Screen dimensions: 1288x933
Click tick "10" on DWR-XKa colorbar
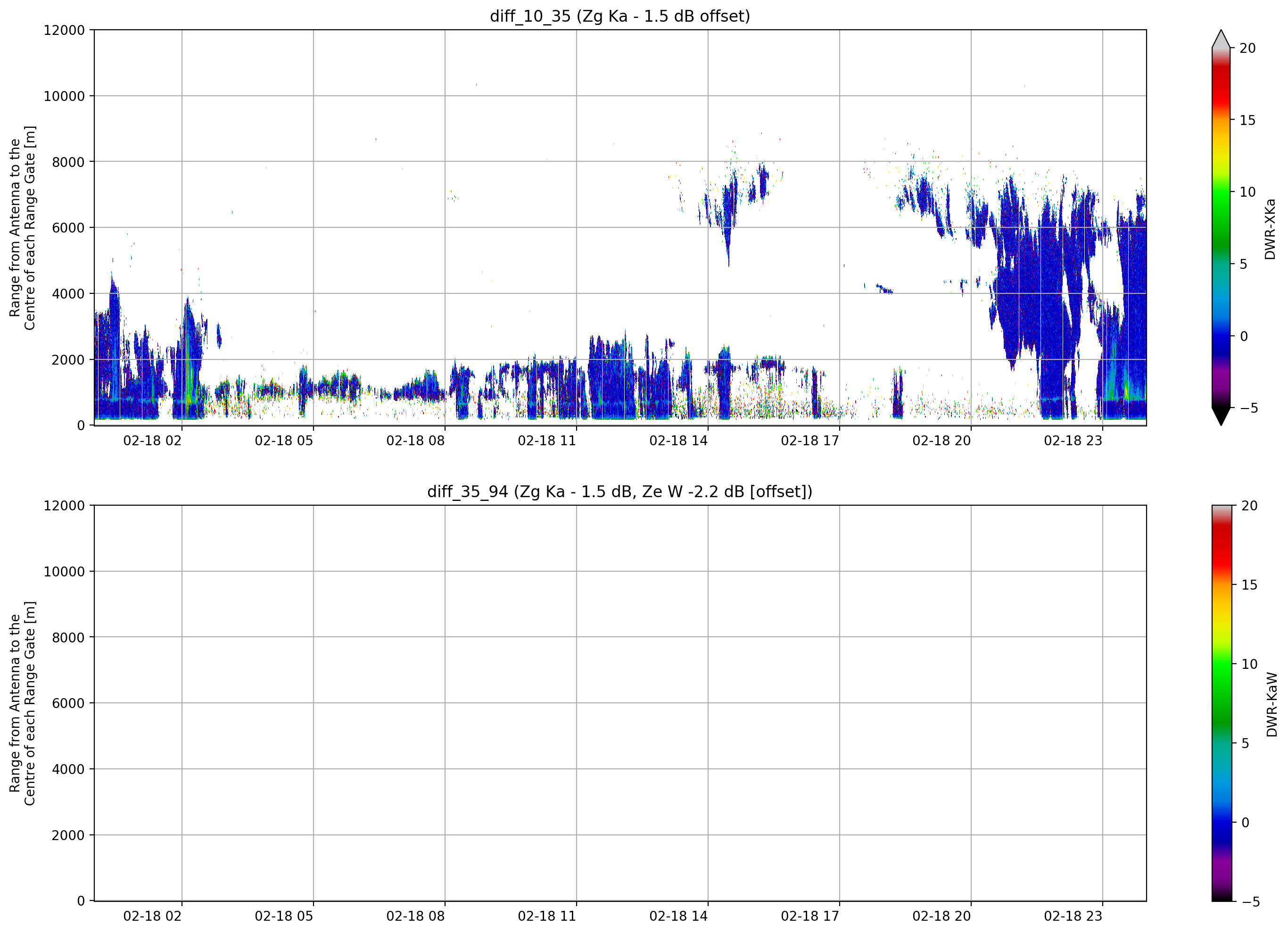[x=1247, y=192]
